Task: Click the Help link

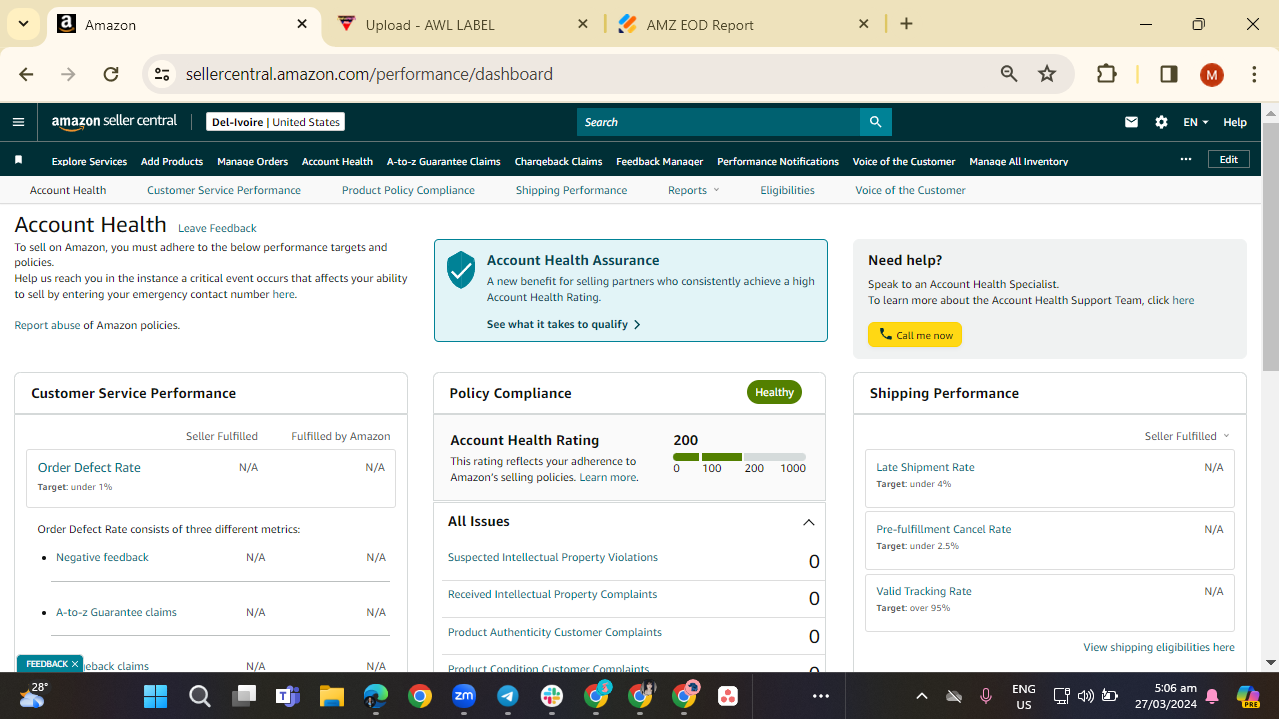Action: point(1235,122)
